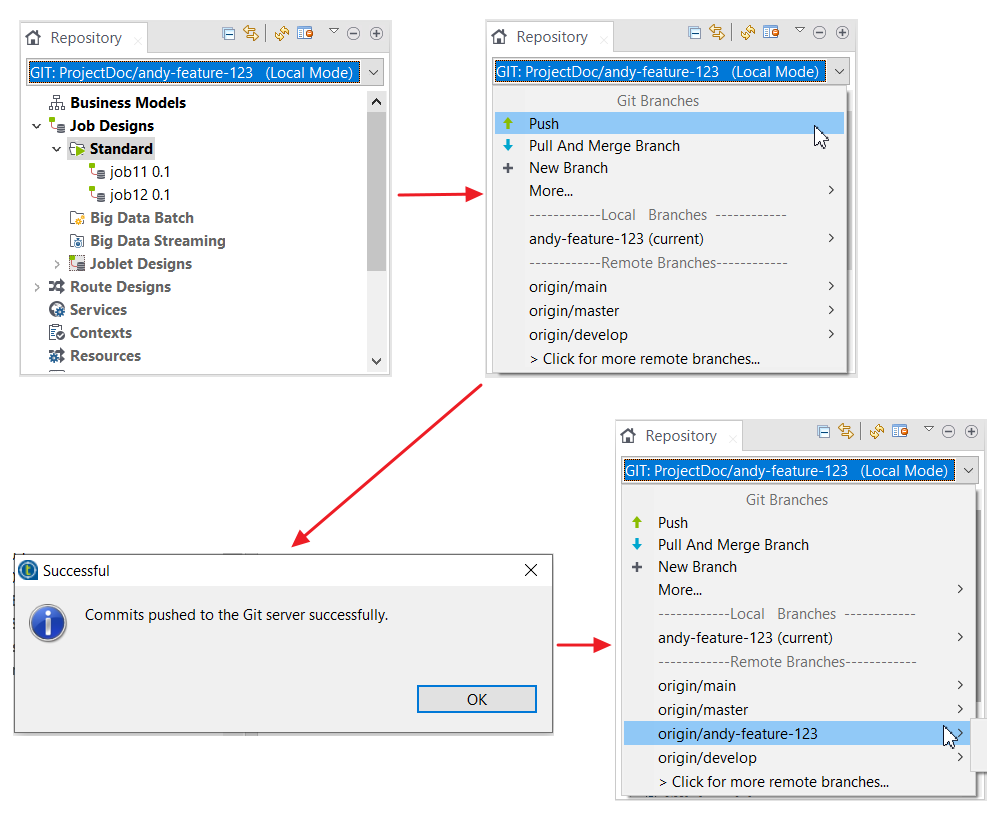Click Push in menu listing origin/andy-feature-123
Screen dimensions: 999x814
pos(673,523)
